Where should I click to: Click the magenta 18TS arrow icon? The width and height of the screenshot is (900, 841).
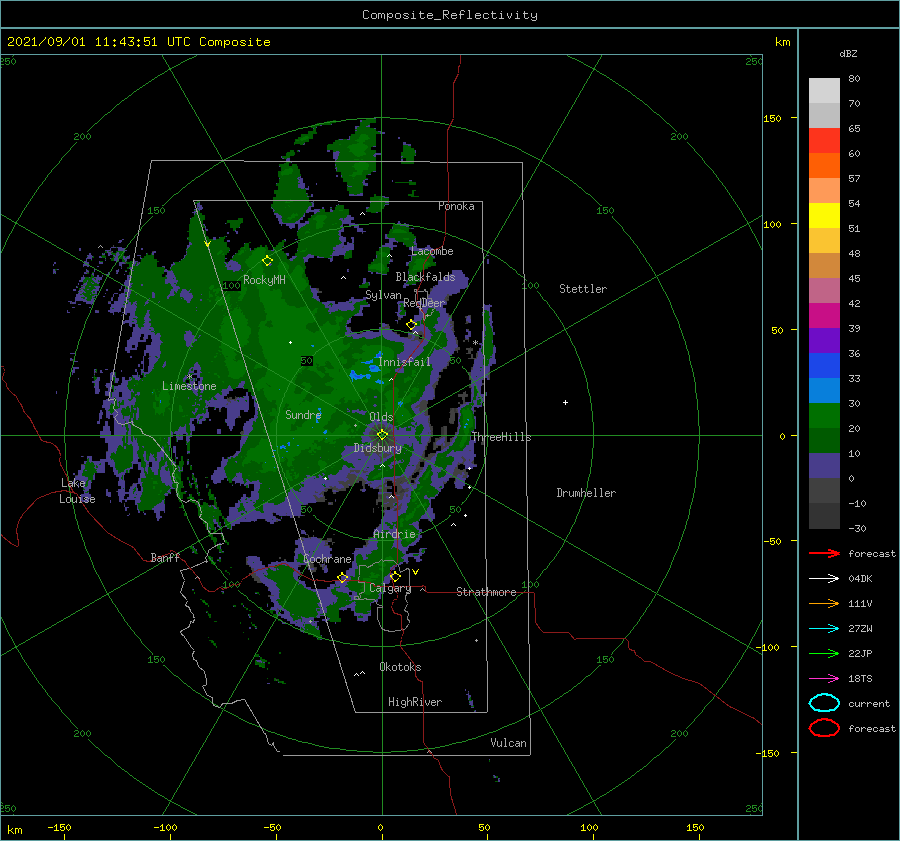(824, 679)
